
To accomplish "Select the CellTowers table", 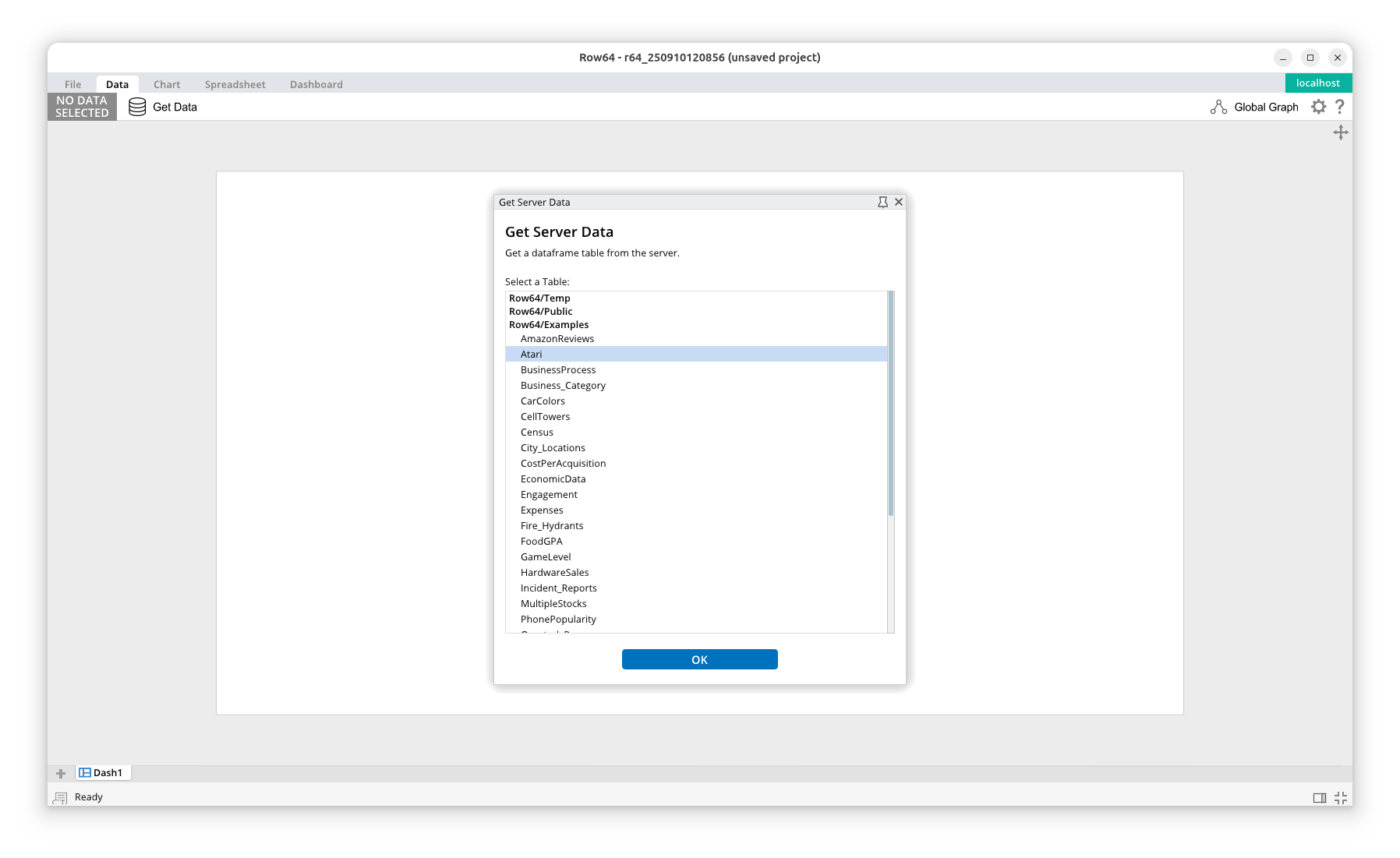I will [545, 417].
